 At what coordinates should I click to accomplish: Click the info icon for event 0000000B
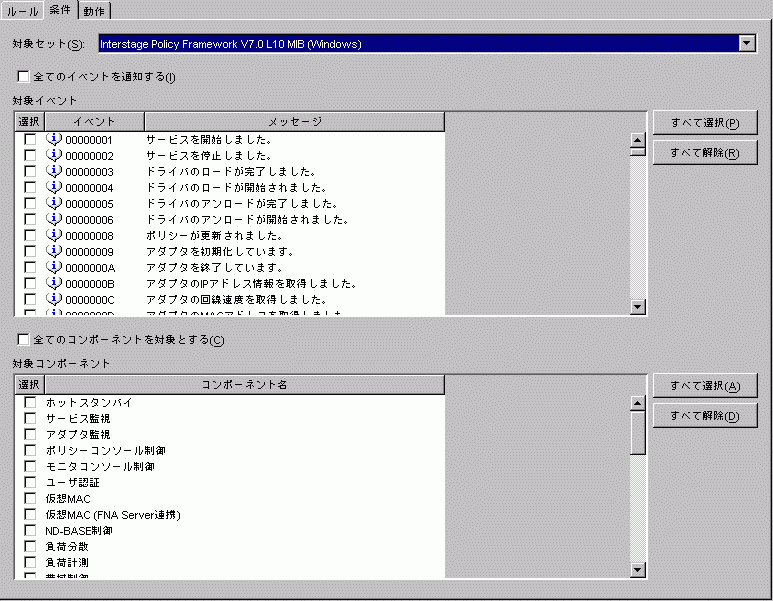coord(54,283)
